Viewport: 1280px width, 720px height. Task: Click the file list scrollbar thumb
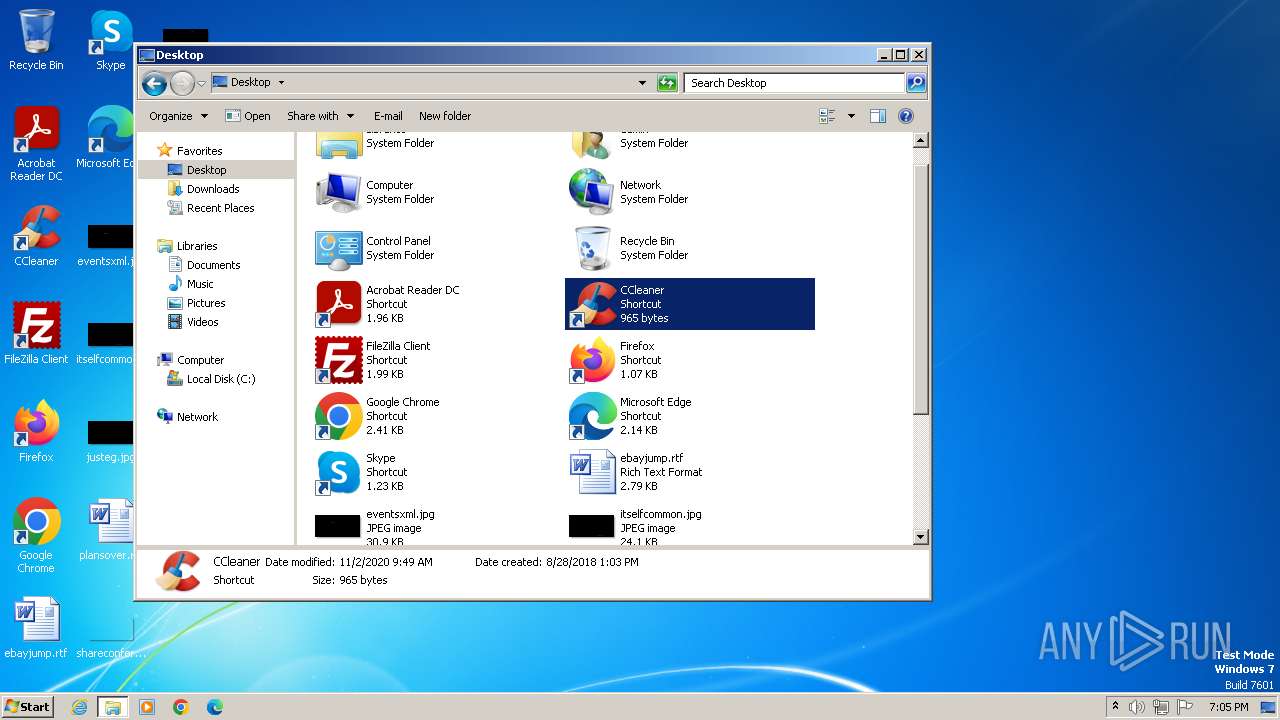921,290
